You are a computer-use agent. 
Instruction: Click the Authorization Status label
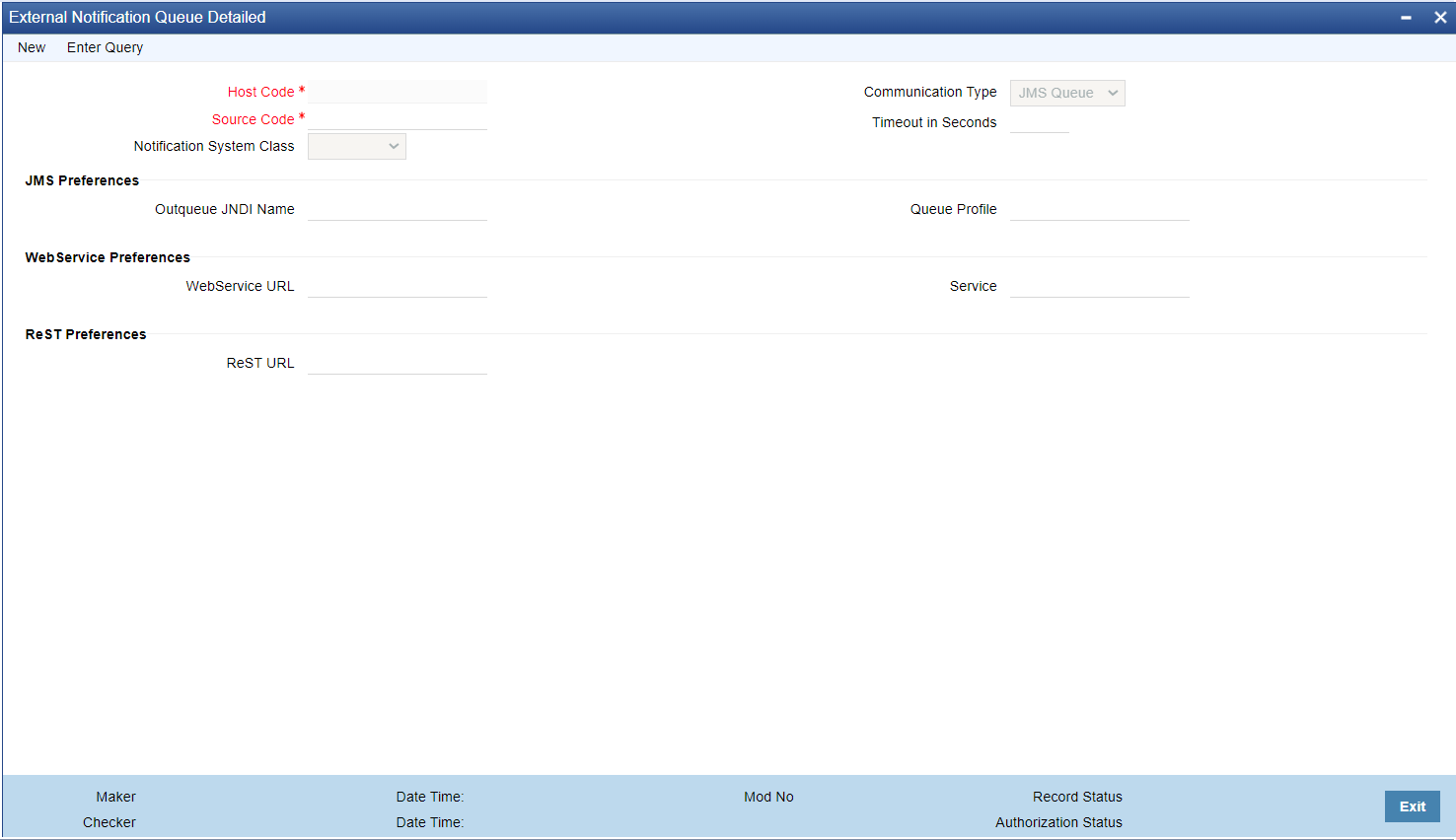(x=1058, y=822)
